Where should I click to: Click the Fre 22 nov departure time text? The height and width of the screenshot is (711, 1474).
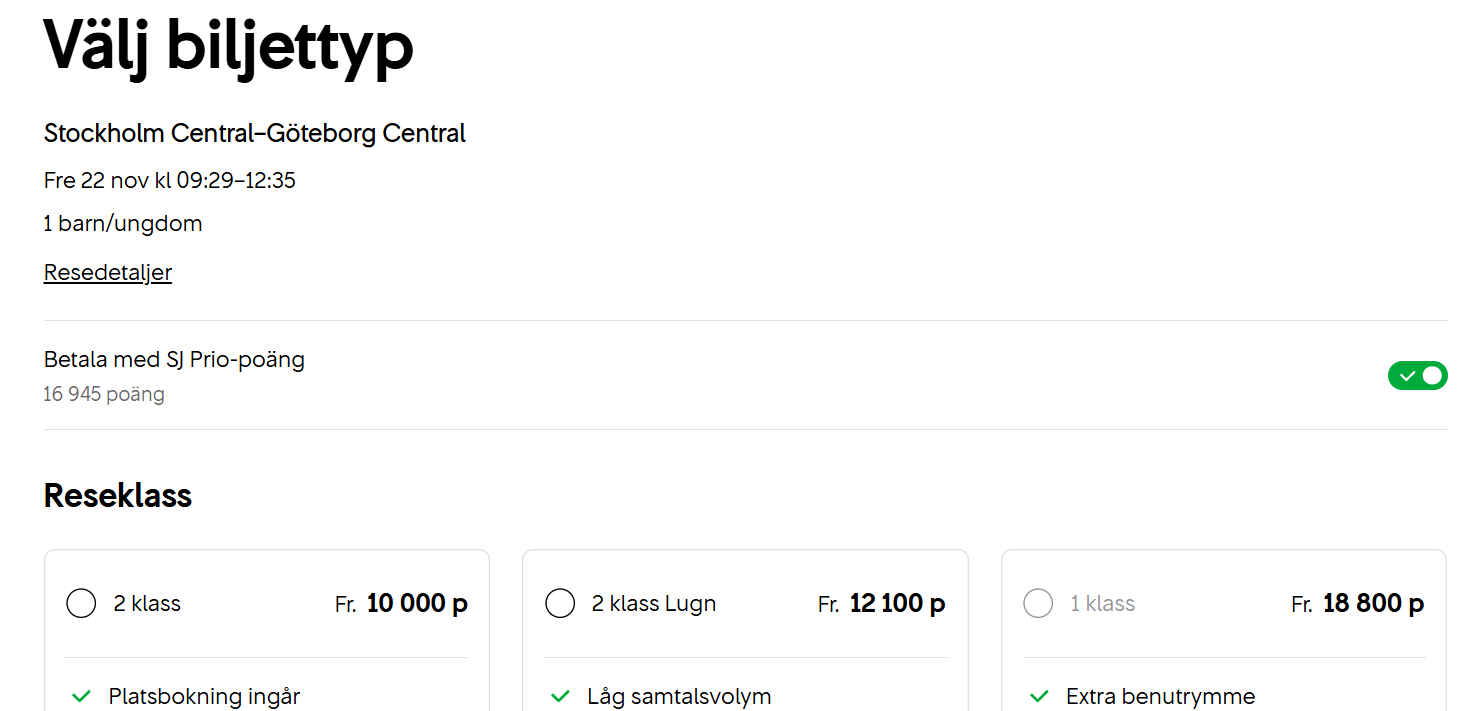point(170,181)
